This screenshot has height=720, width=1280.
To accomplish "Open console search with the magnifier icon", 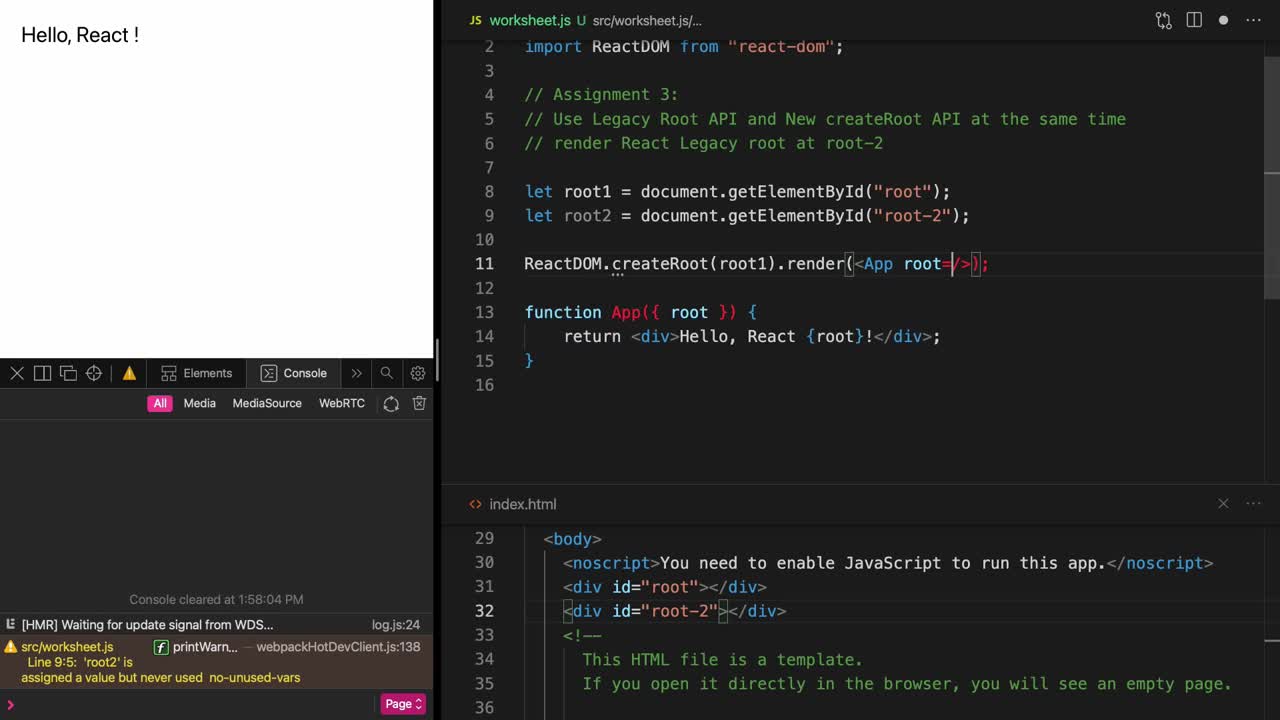I will 387,373.
